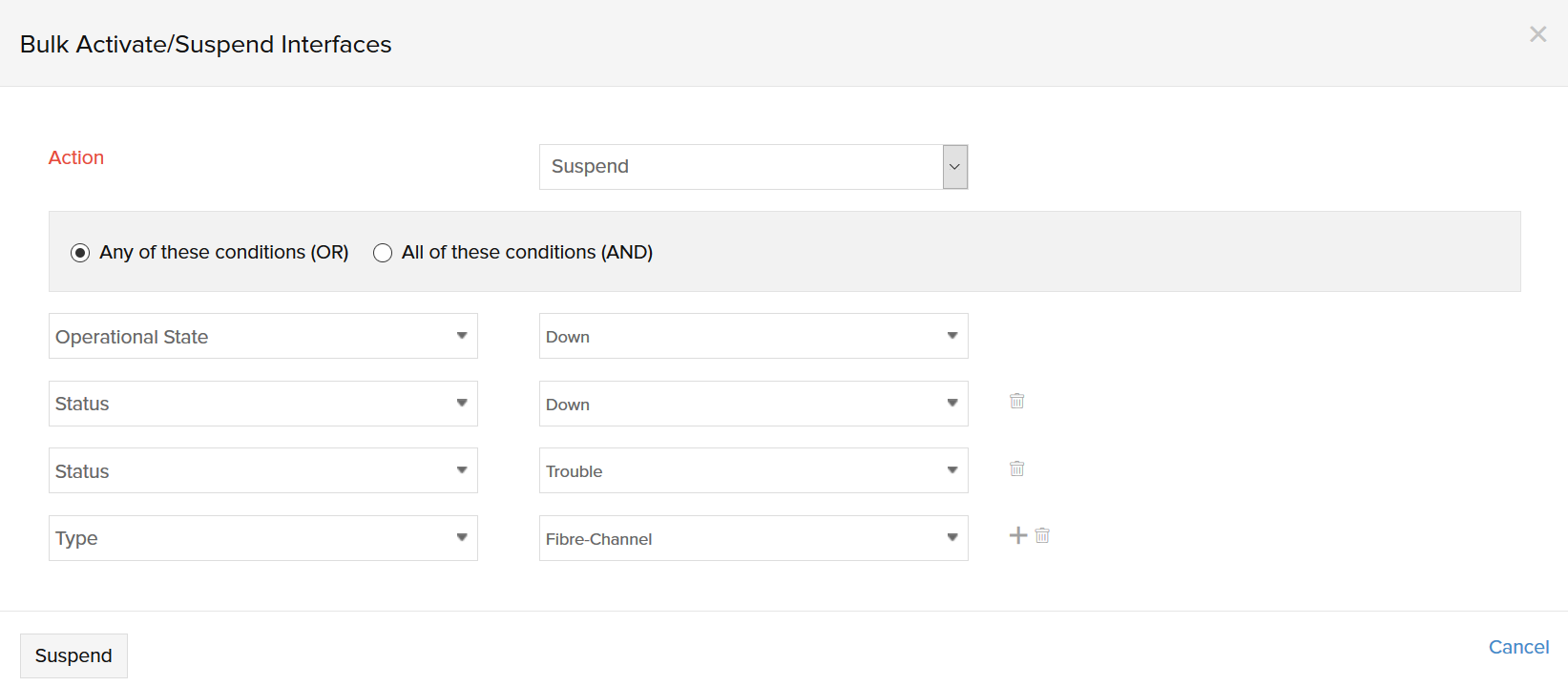Click the Cancel link

[1518, 647]
